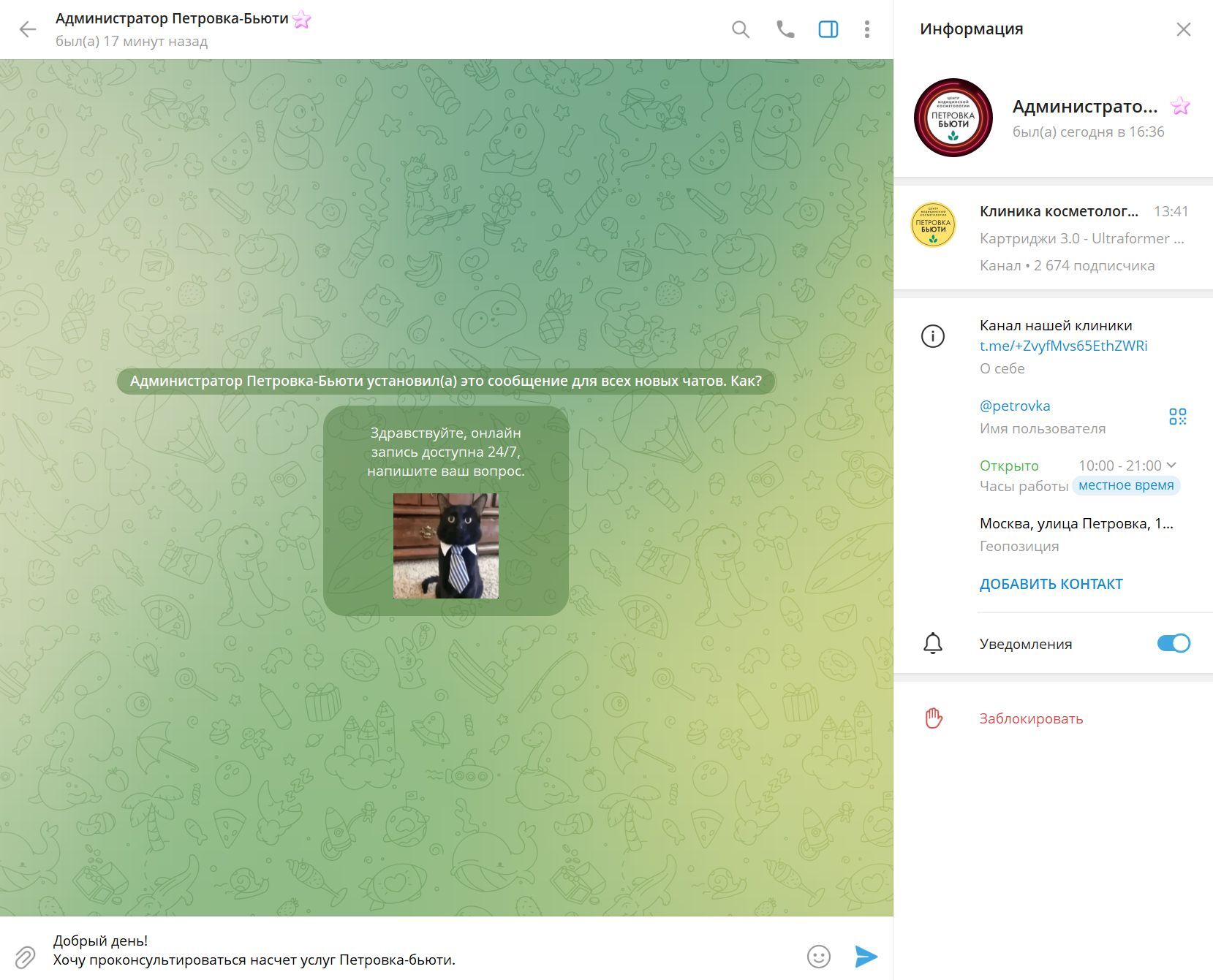The width and height of the screenshot is (1213, 980).
Task: Go back using the arrow icon
Action: click(28, 29)
